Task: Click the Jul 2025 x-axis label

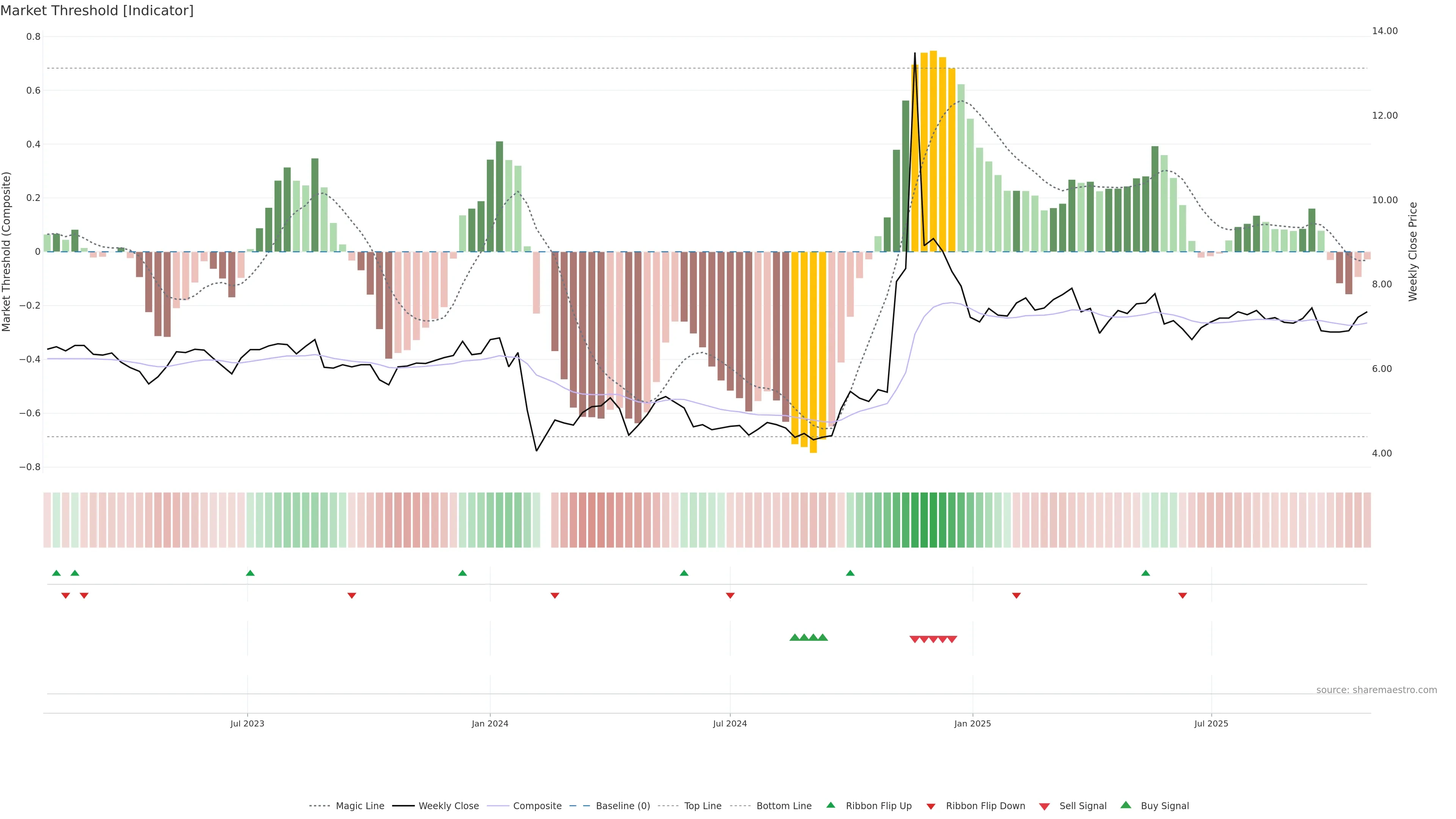Action: click(1211, 723)
